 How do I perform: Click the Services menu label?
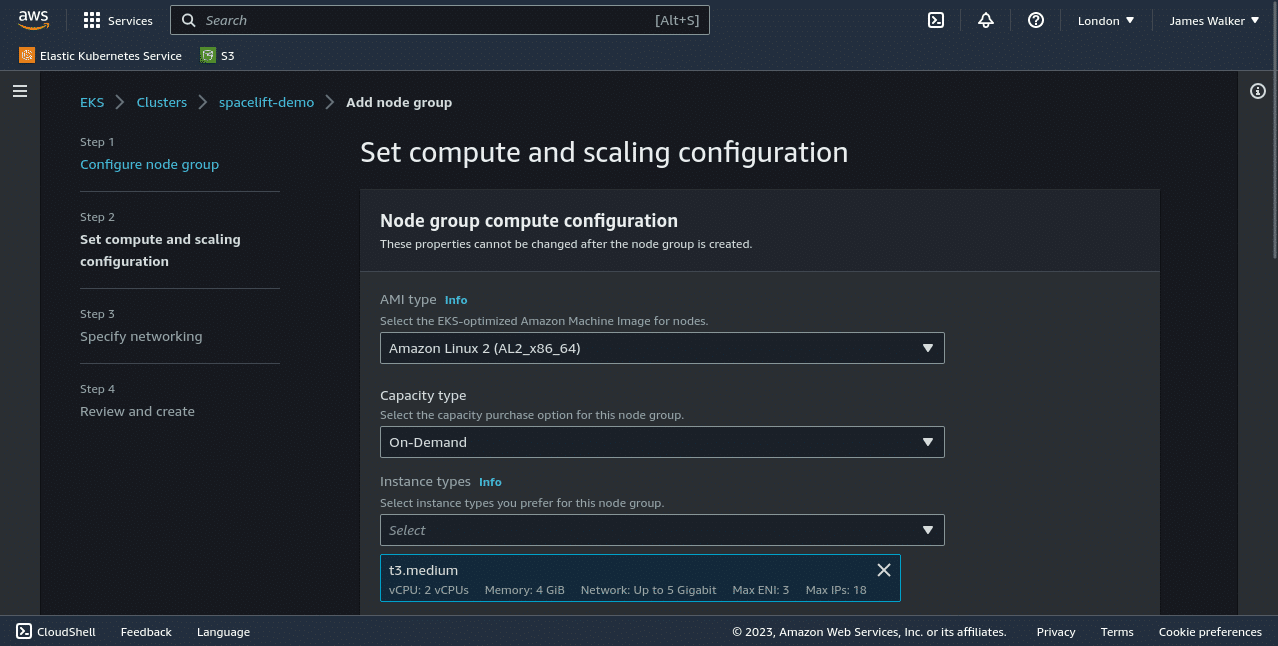130,20
